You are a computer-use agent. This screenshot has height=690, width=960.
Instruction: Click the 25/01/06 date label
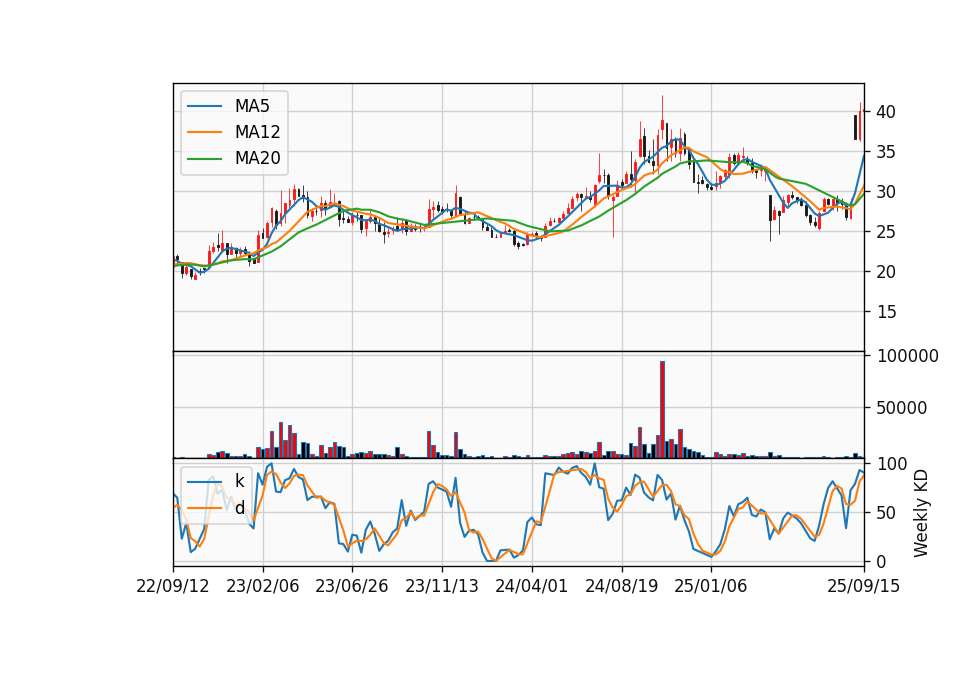(711, 586)
